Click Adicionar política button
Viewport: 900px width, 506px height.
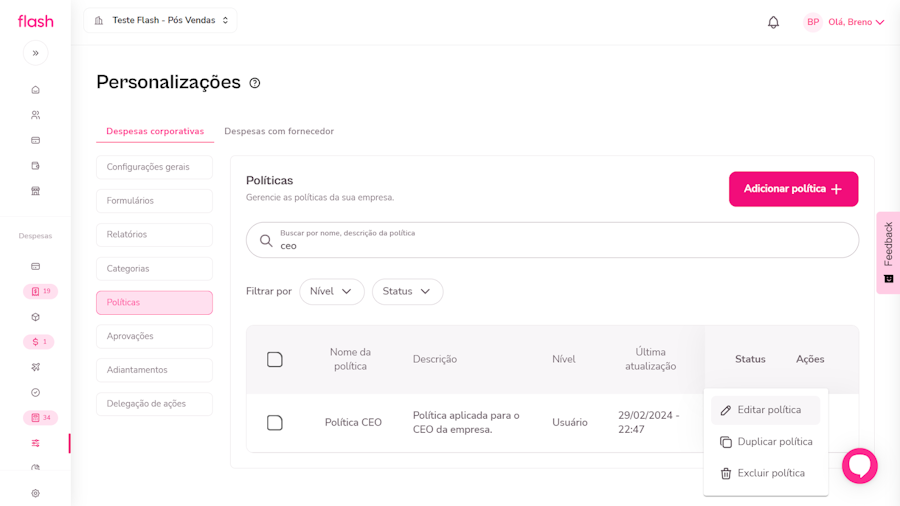tap(793, 189)
